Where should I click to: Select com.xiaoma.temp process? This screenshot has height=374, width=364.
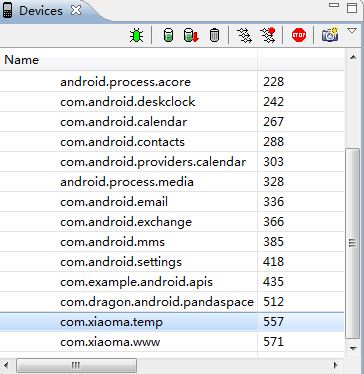tap(111, 322)
